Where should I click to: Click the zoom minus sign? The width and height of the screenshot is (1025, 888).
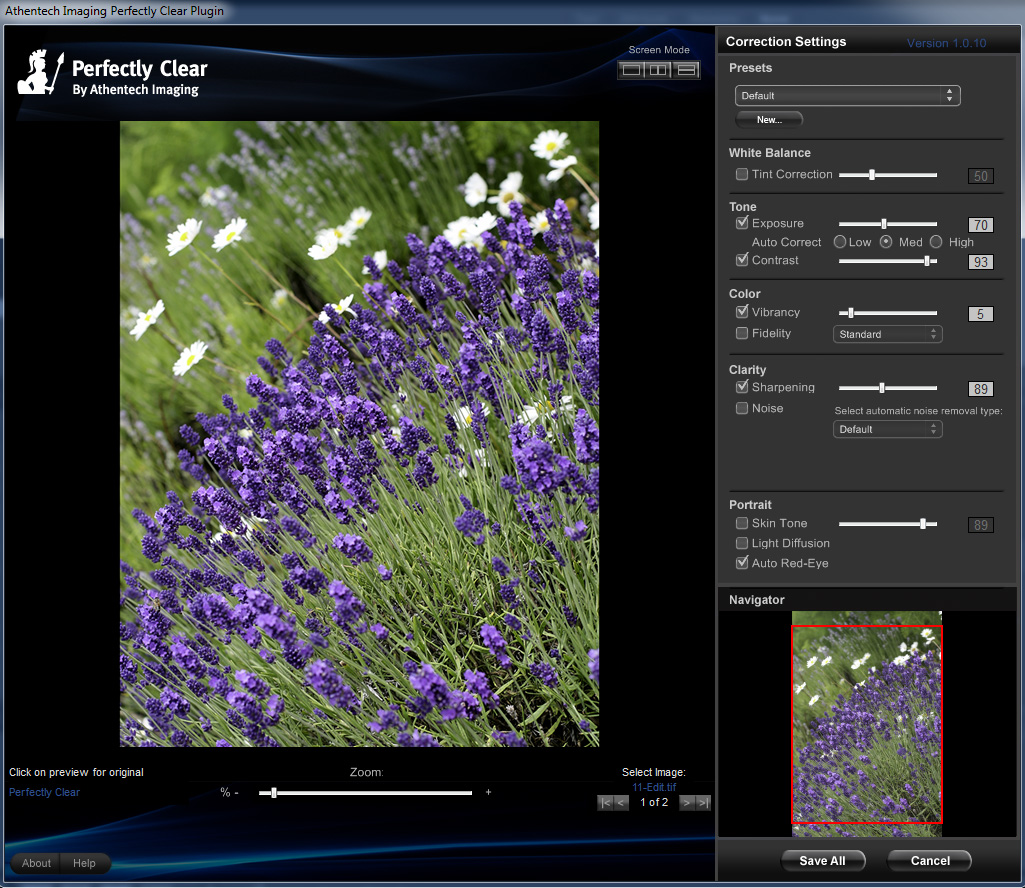[237, 793]
